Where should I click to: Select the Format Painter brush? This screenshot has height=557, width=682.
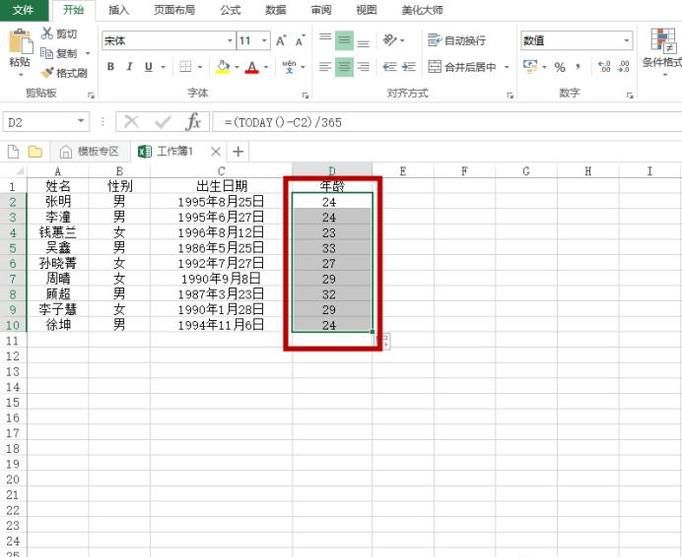click(x=47, y=73)
